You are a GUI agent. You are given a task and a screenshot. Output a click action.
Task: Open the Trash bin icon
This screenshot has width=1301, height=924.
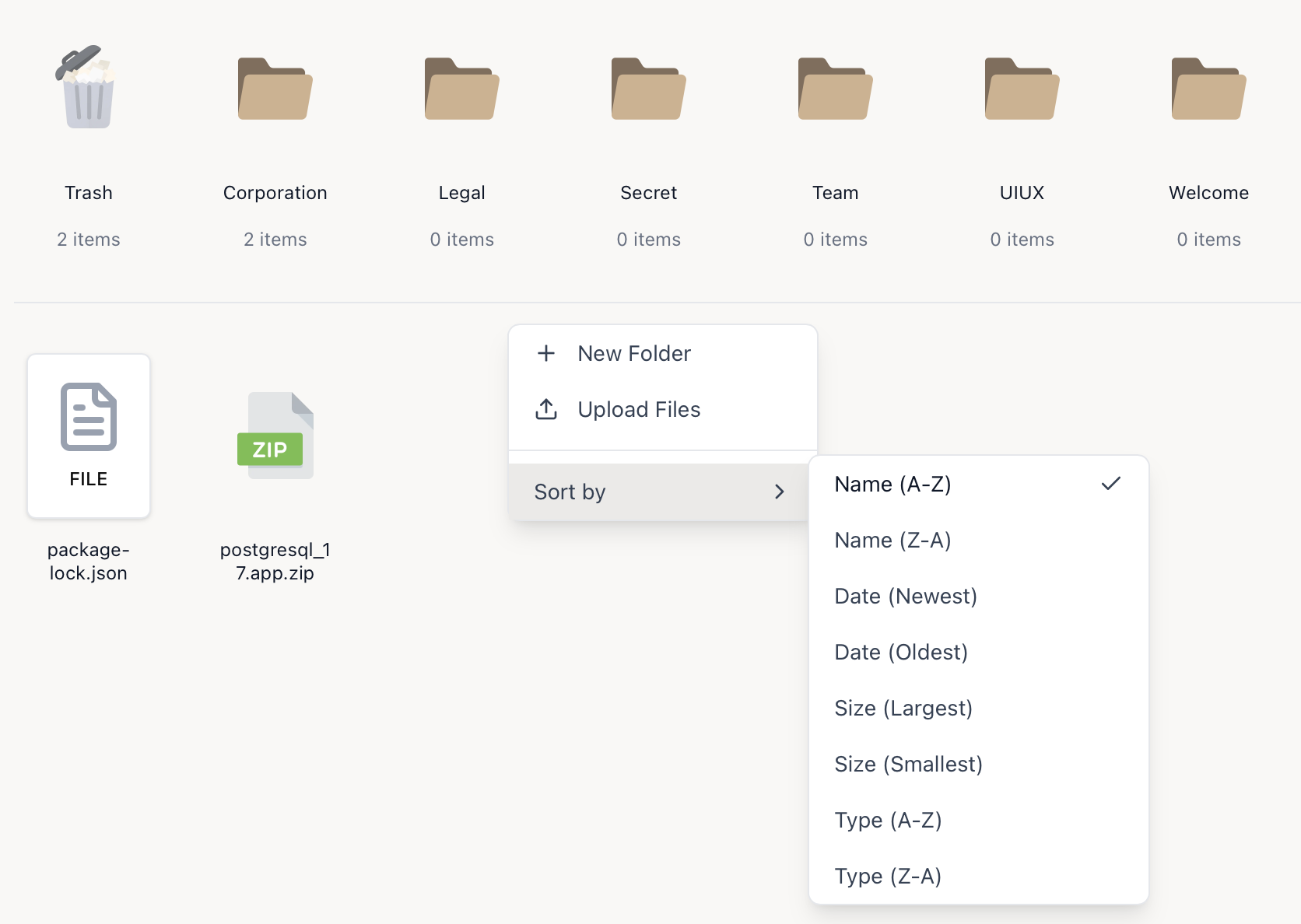point(88,88)
